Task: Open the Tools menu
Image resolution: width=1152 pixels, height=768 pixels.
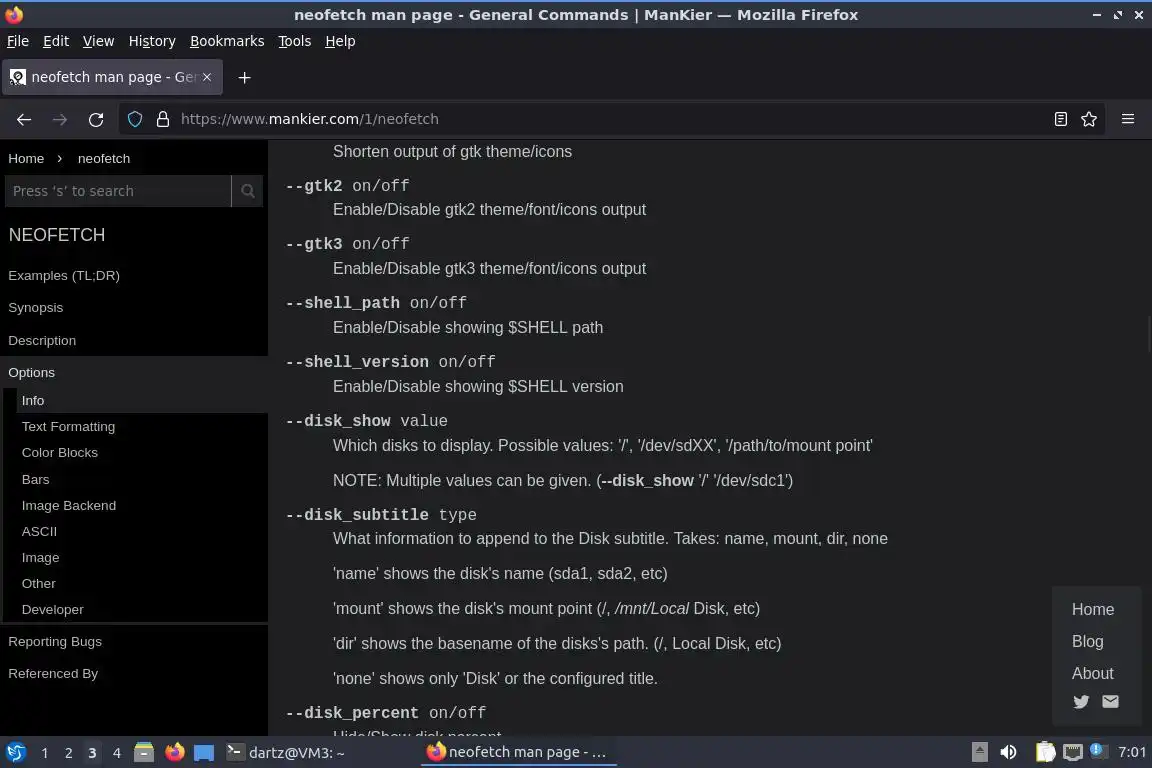Action: [x=295, y=41]
